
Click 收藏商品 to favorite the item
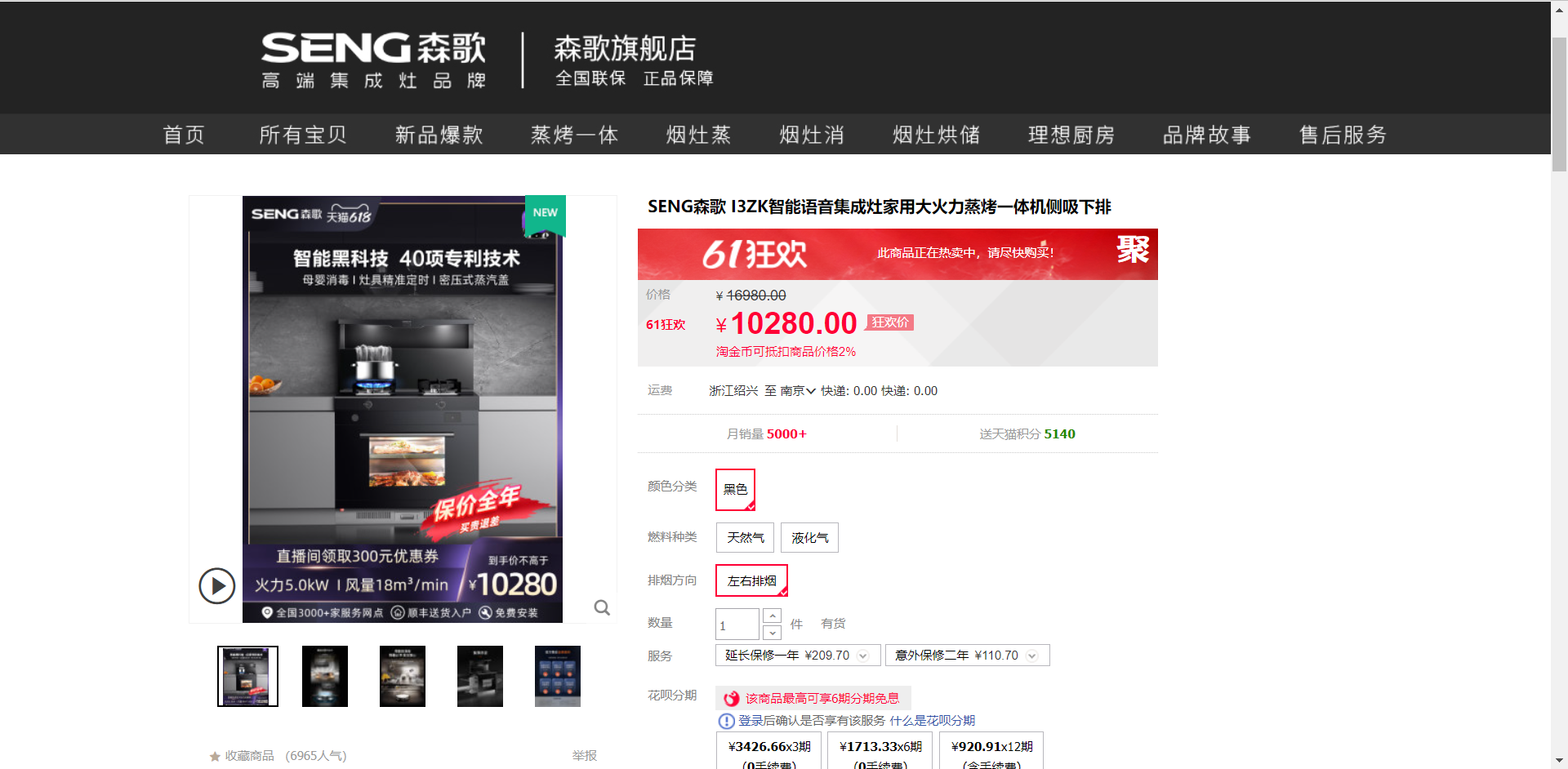250,756
